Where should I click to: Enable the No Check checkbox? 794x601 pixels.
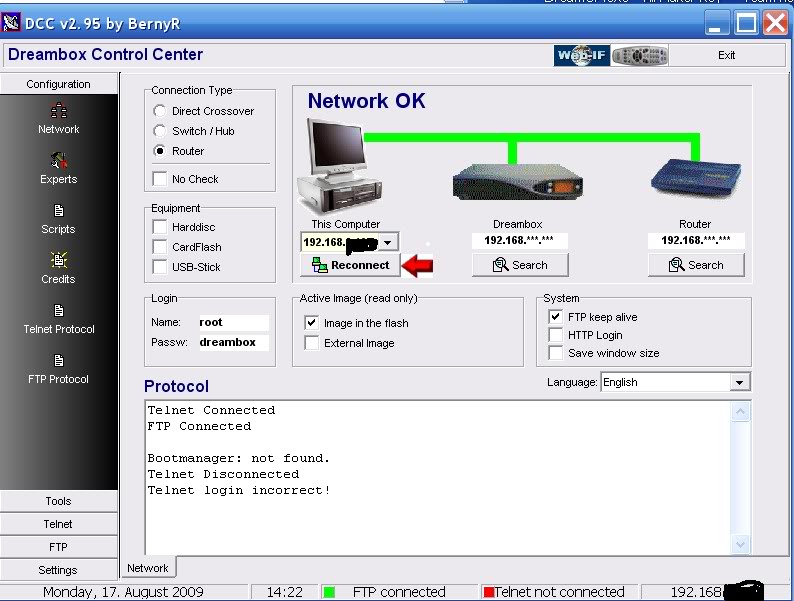pyautogui.click(x=160, y=179)
